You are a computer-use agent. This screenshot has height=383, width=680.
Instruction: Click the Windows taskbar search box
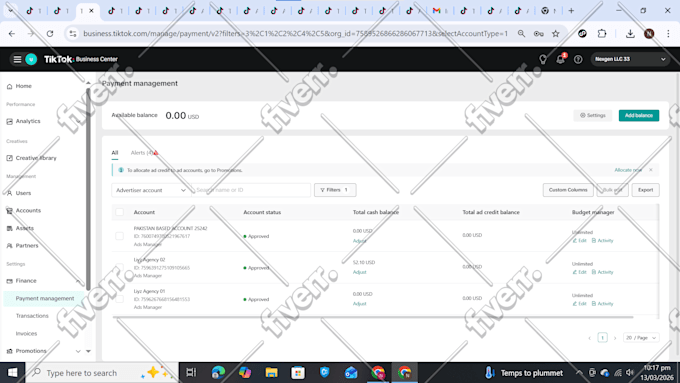(x=102, y=373)
